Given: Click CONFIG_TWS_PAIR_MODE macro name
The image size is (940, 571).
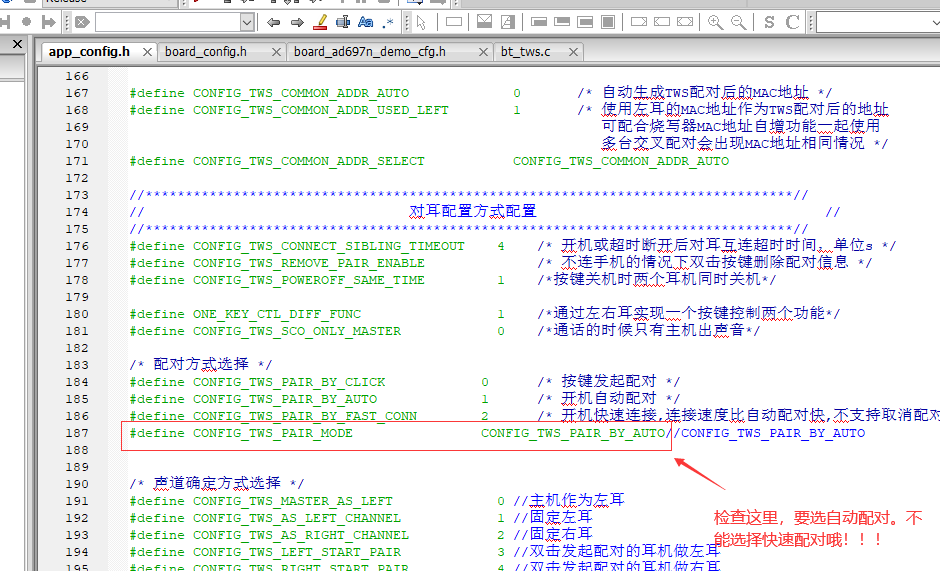Looking at the screenshot, I should pyautogui.click(x=273, y=433).
